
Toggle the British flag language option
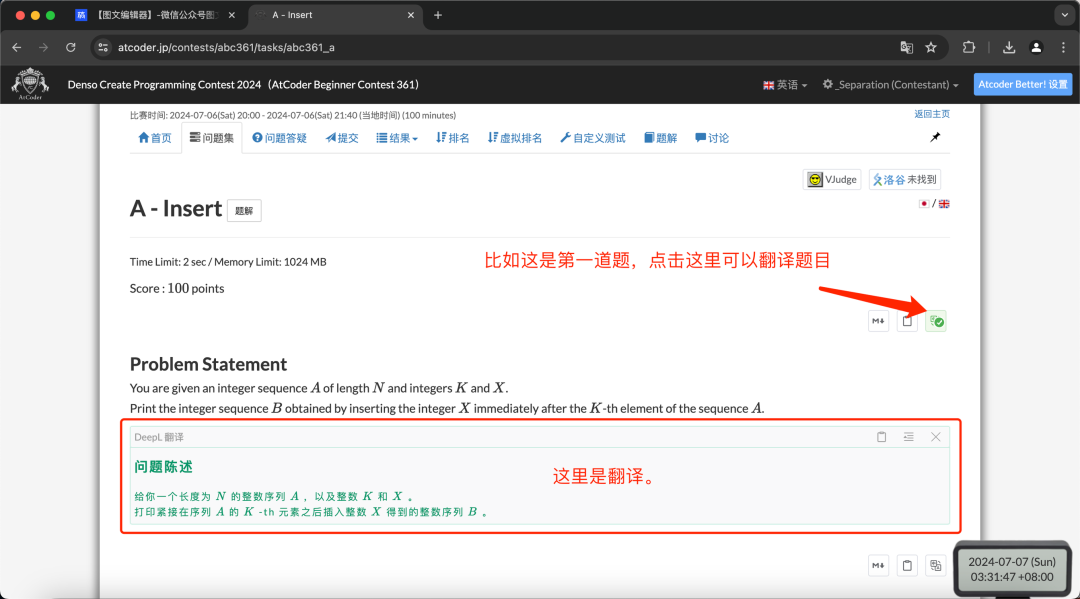point(944,203)
